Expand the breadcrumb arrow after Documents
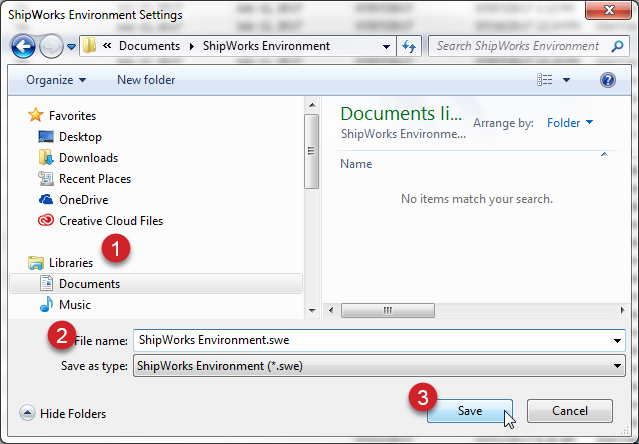This screenshot has height=444, width=639. pyautogui.click(x=192, y=46)
